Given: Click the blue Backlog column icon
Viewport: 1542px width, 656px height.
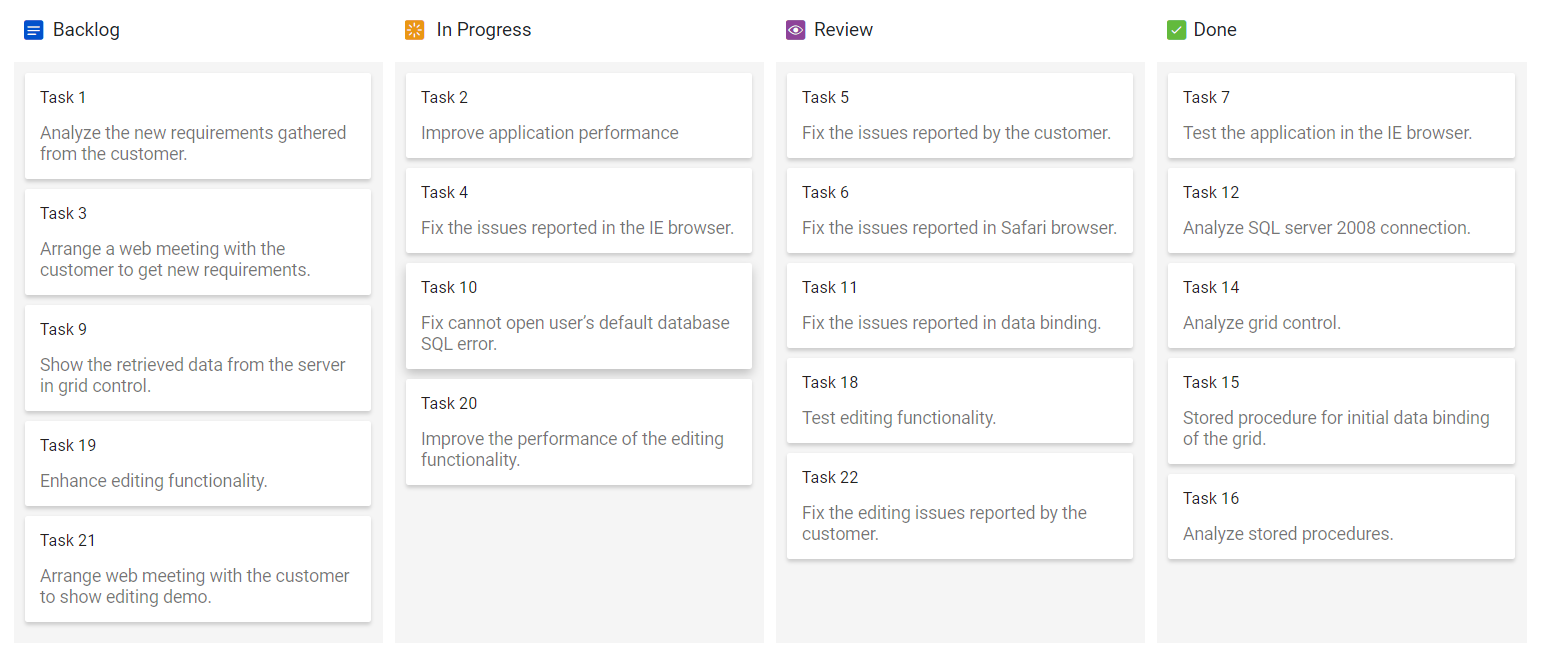Looking at the screenshot, I should pos(34,30).
